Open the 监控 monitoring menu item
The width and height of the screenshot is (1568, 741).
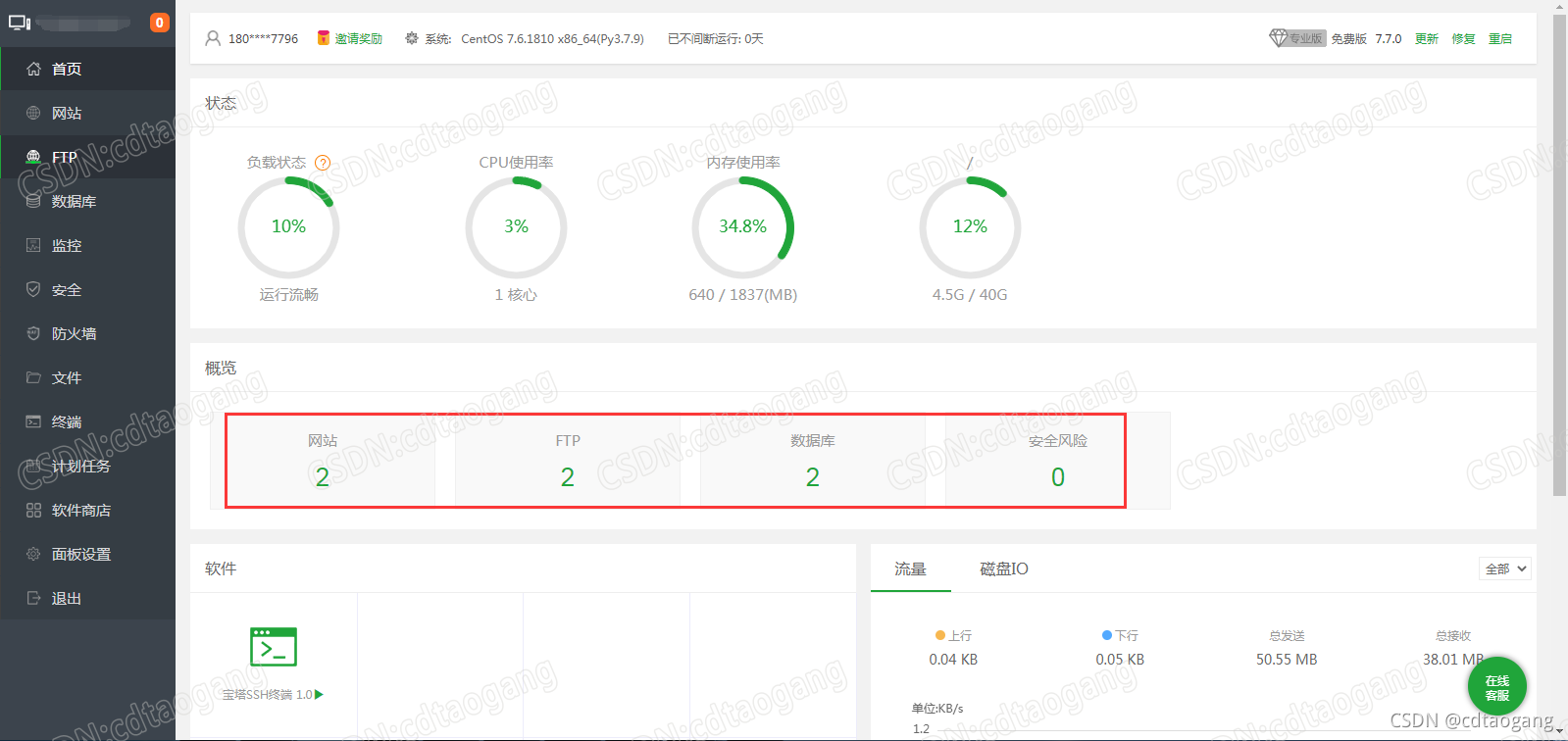[x=88, y=245]
